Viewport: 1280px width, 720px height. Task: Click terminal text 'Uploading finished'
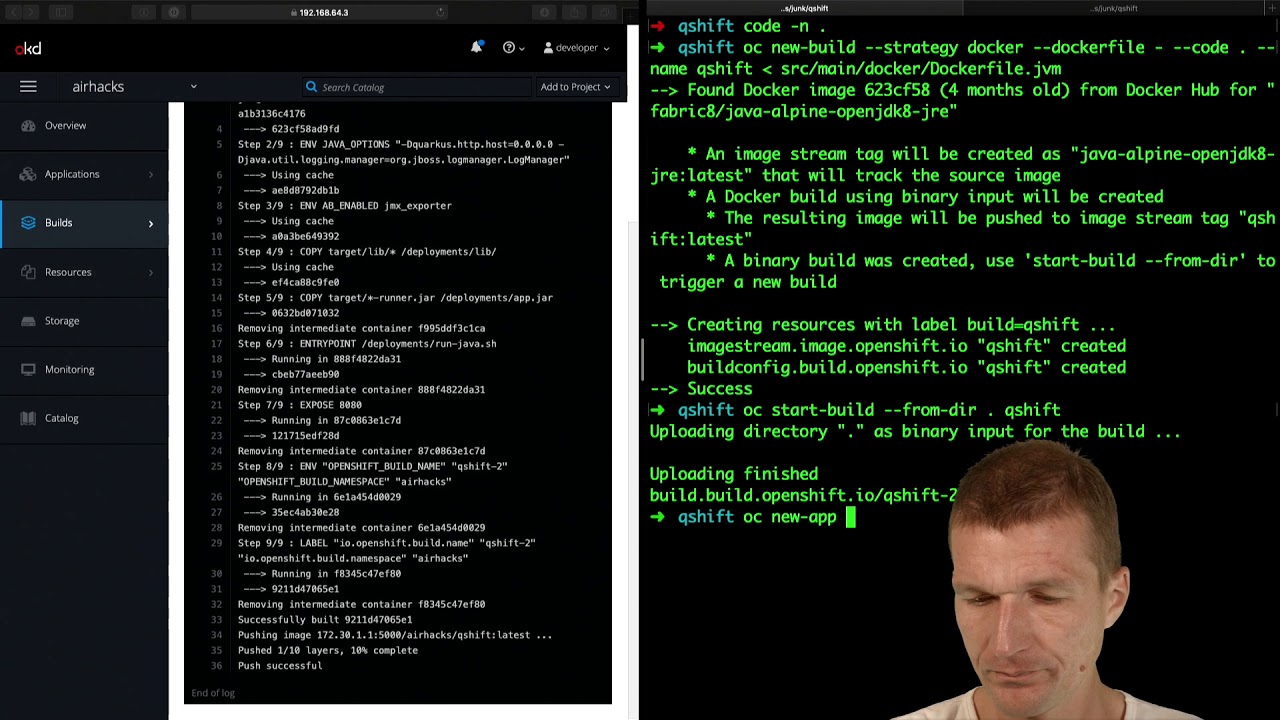(734, 474)
